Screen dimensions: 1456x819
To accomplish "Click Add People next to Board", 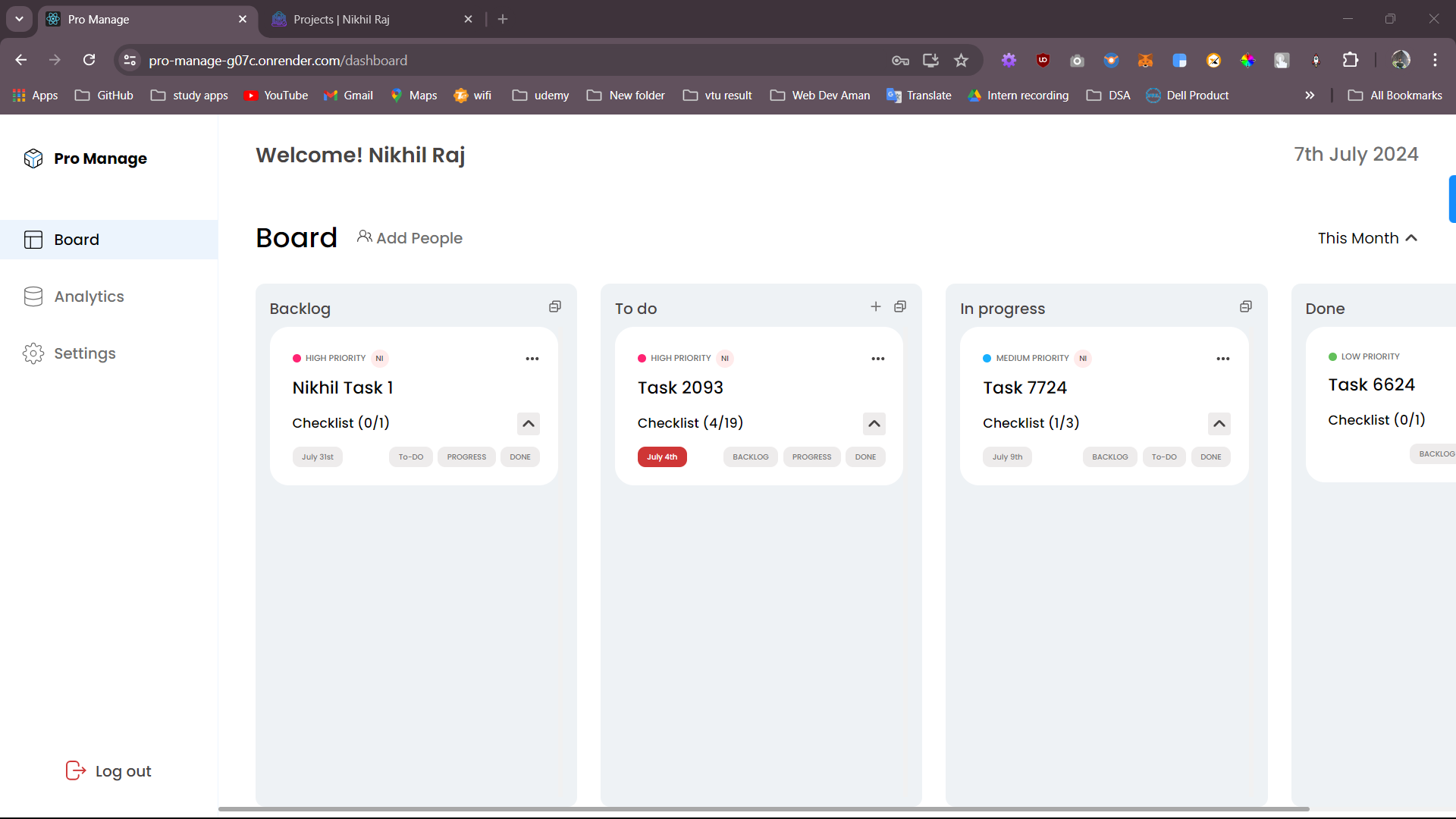I will pyautogui.click(x=409, y=237).
